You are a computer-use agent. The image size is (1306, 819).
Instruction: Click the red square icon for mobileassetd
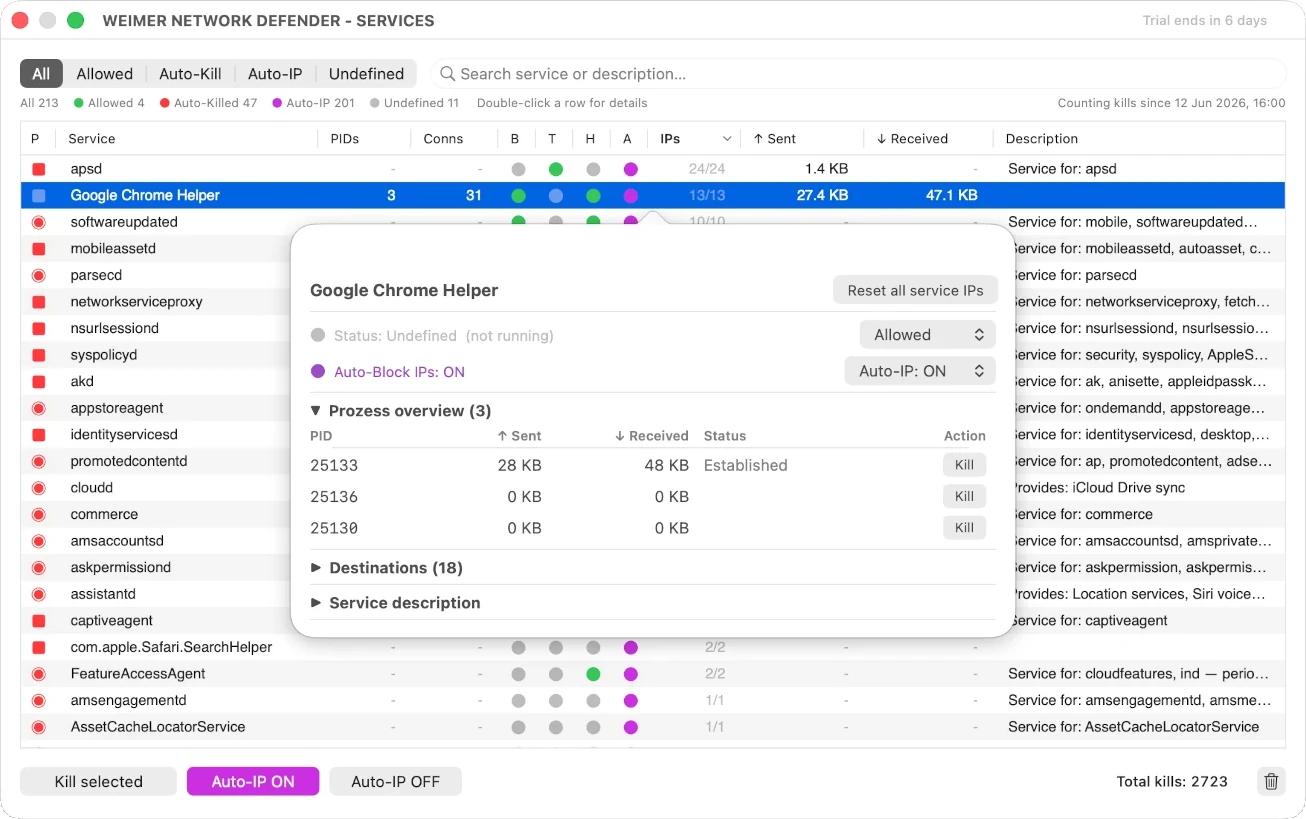(x=39, y=249)
